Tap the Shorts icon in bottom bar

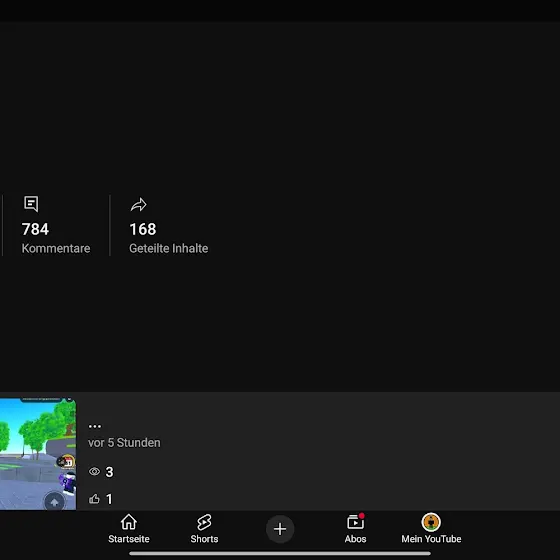[204, 522]
